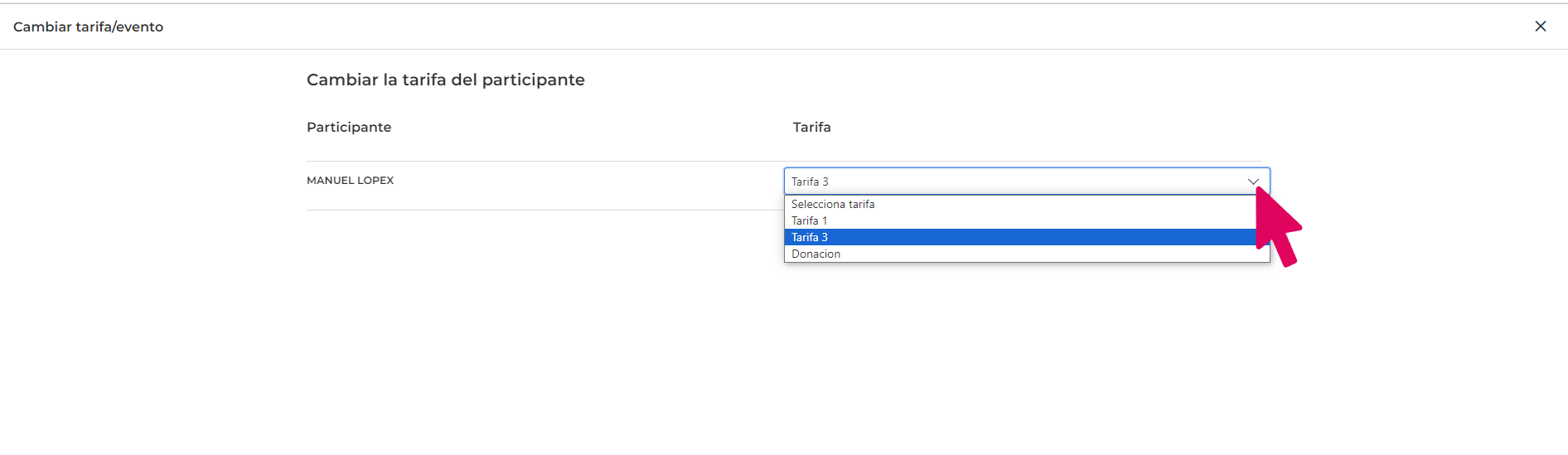The height and width of the screenshot is (455, 1568).
Task: Click the pink arrow pointer graphic
Action: 1278,227
